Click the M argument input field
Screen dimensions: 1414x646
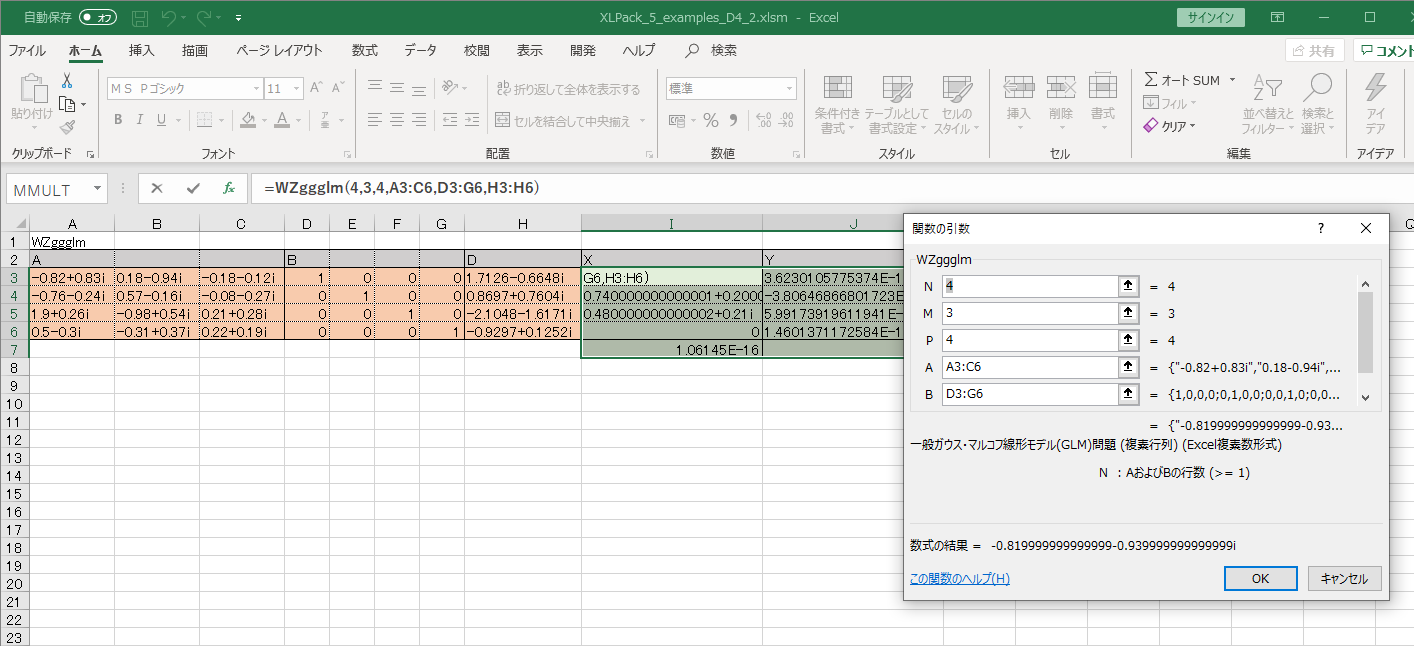(1028, 314)
